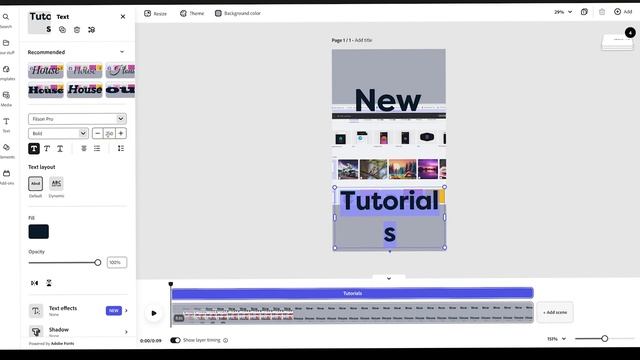
Task: Decrease font size with minus button
Action: click(x=98, y=133)
